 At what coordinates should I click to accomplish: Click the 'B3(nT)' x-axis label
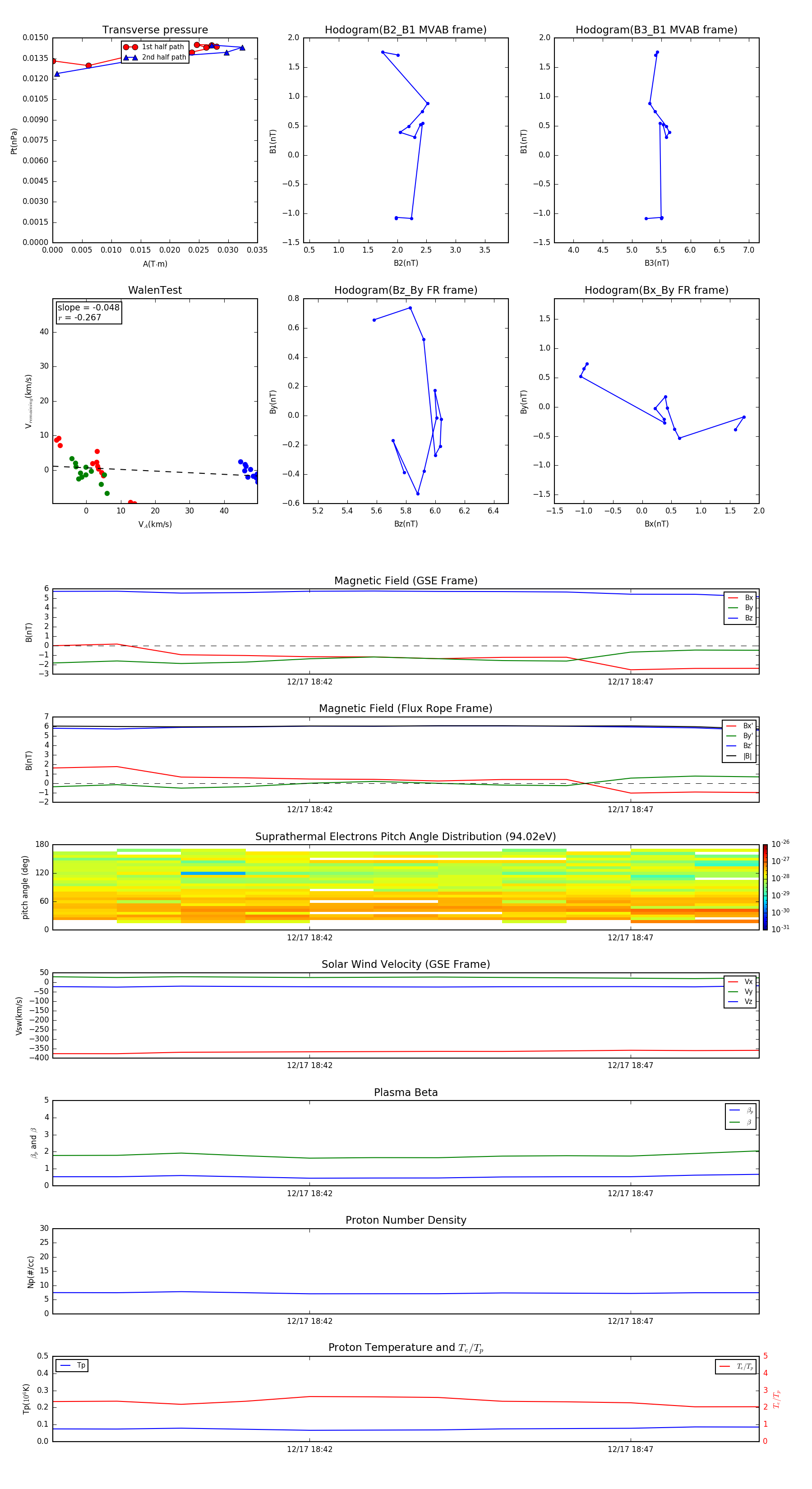tap(656, 263)
